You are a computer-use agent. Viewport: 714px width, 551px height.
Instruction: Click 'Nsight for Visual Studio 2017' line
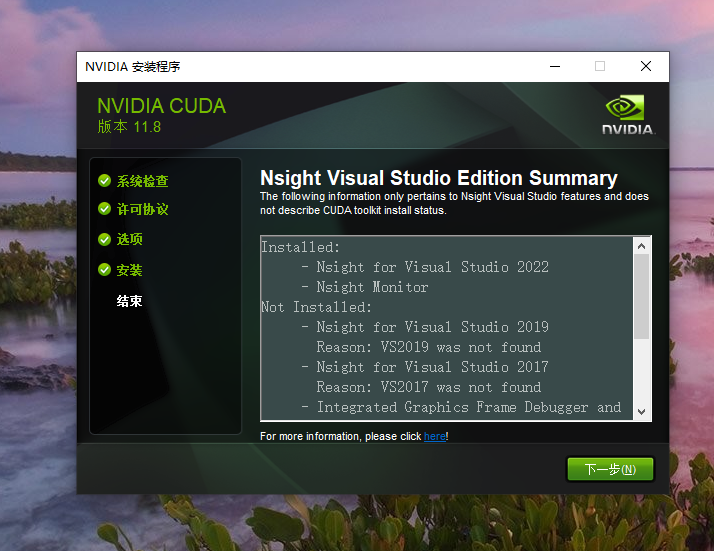pyautogui.click(x=433, y=367)
